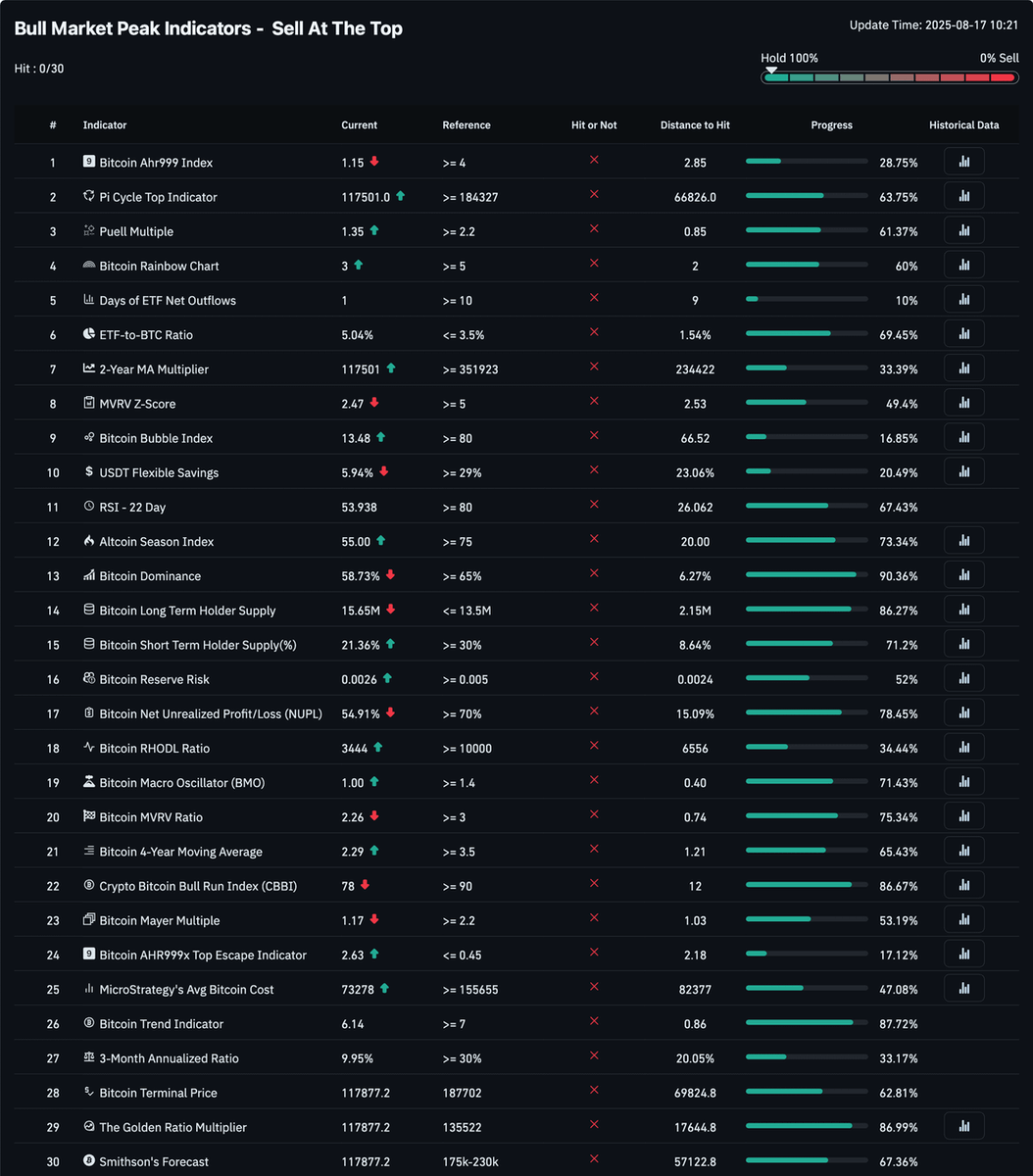This screenshot has height=1176, width=1033.
Task: Click the red X marker for MVRV Z-Score
Action: (594, 403)
